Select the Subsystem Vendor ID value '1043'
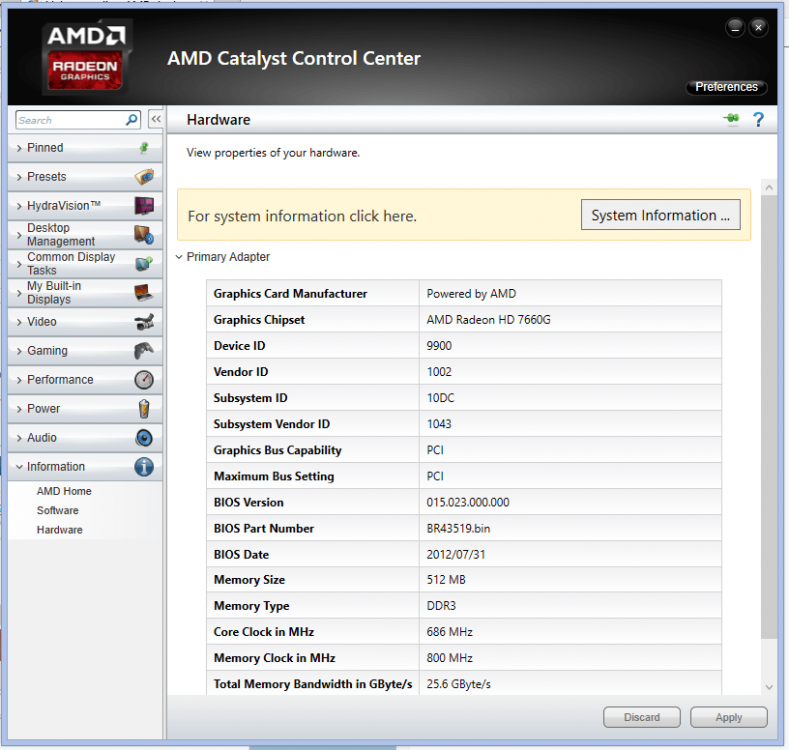This screenshot has width=789, height=750. [439, 424]
